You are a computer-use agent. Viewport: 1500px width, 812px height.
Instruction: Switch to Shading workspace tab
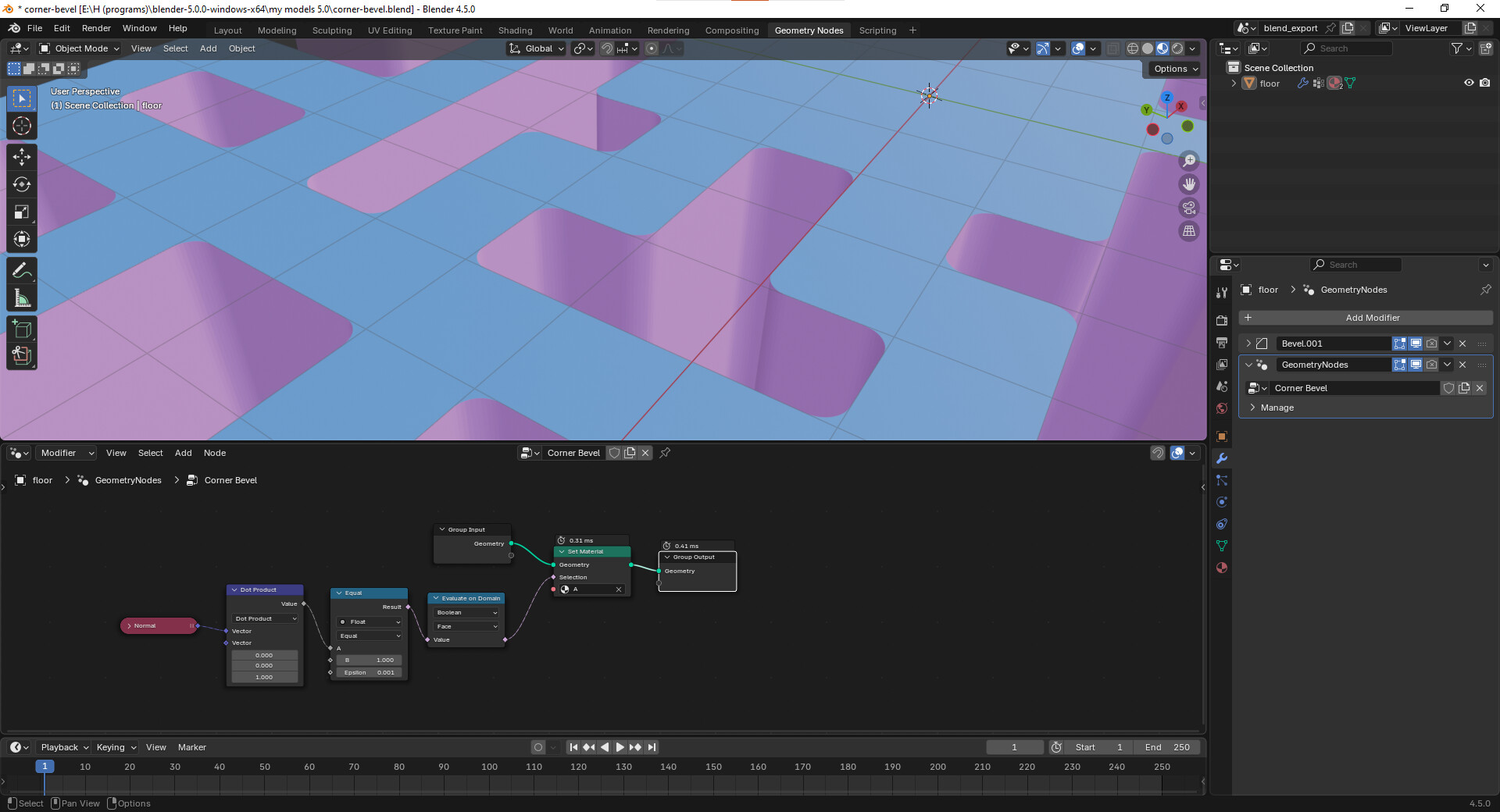tap(516, 30)
